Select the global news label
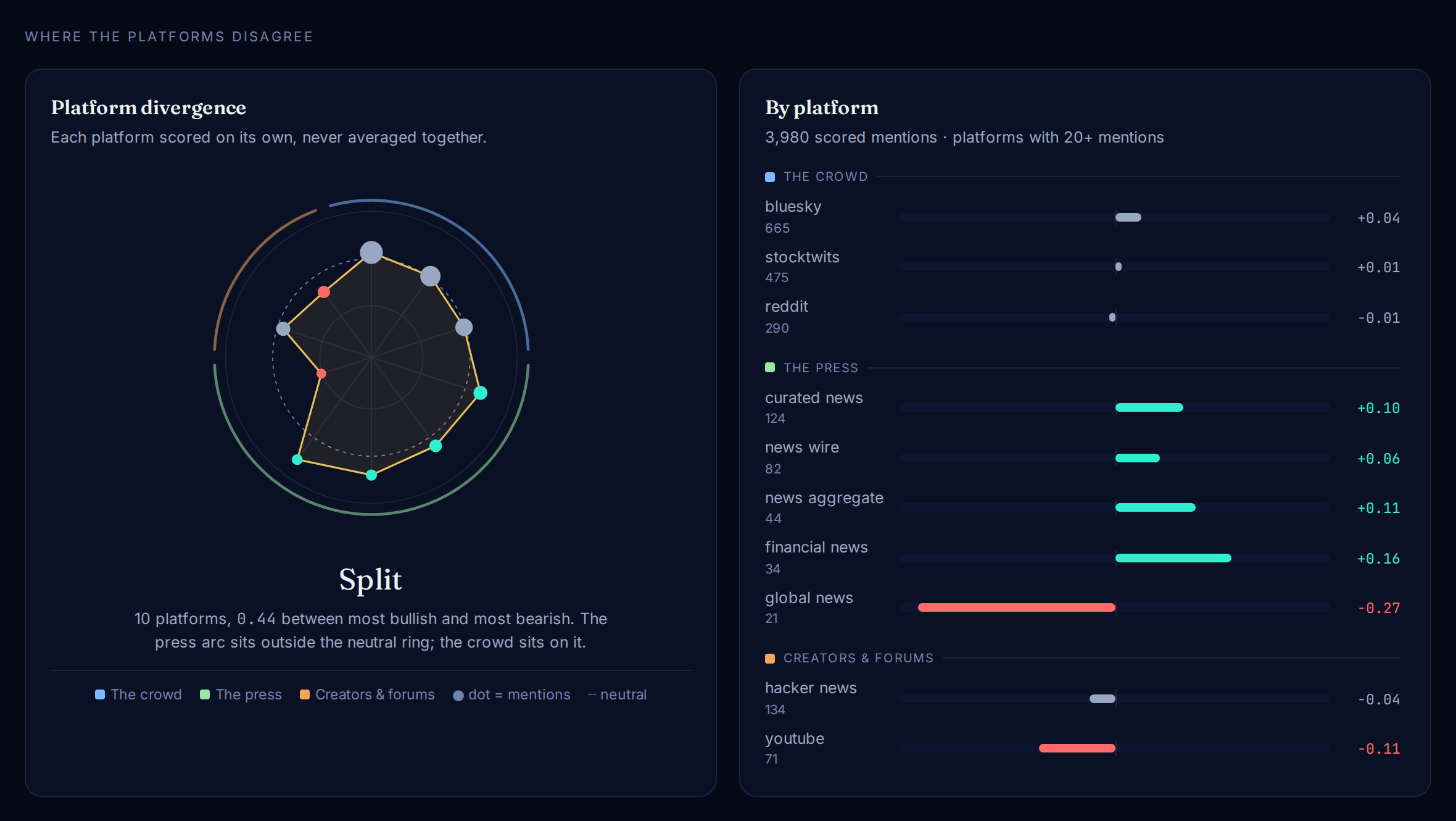This screenshot has width=1456, height=821. coord(809,598)
